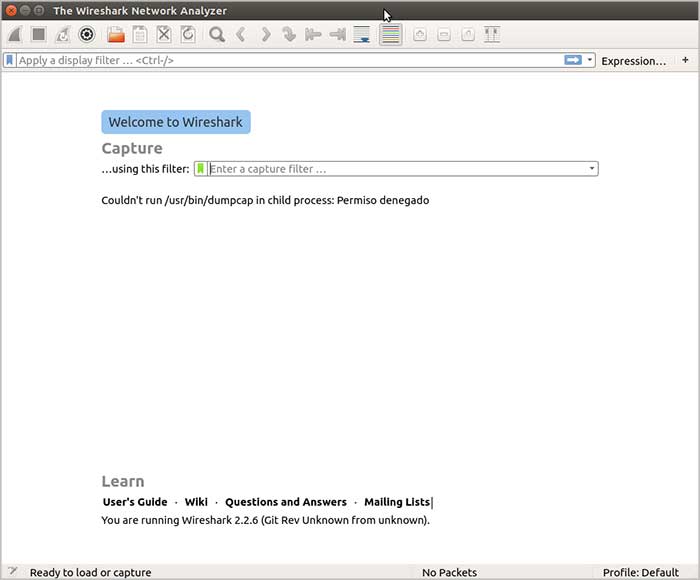Jump to the first packet icon
Viewport: 700px width, 580px height.
pyautogui.click(x=313, y=34)
